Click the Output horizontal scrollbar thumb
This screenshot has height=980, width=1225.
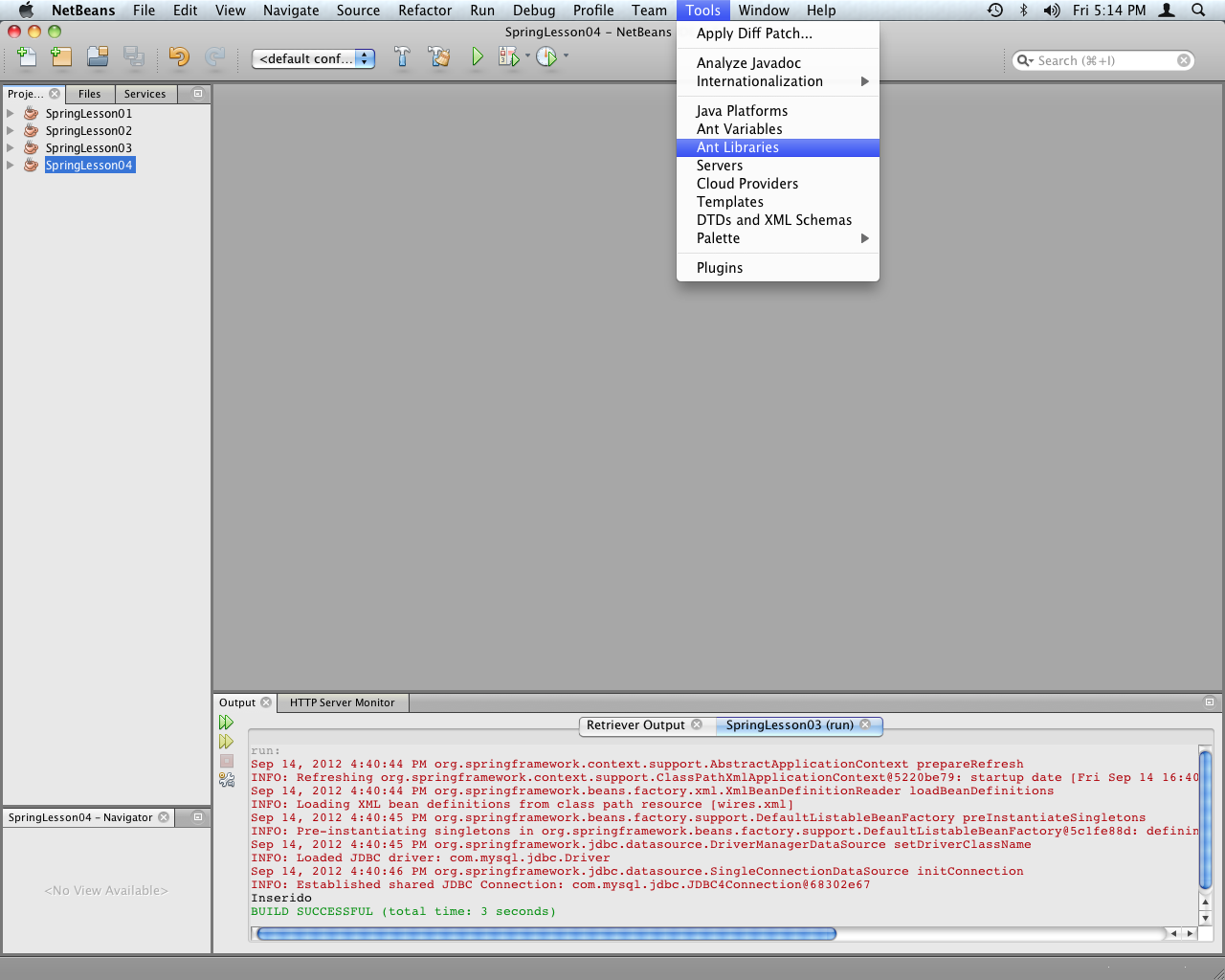546,933
